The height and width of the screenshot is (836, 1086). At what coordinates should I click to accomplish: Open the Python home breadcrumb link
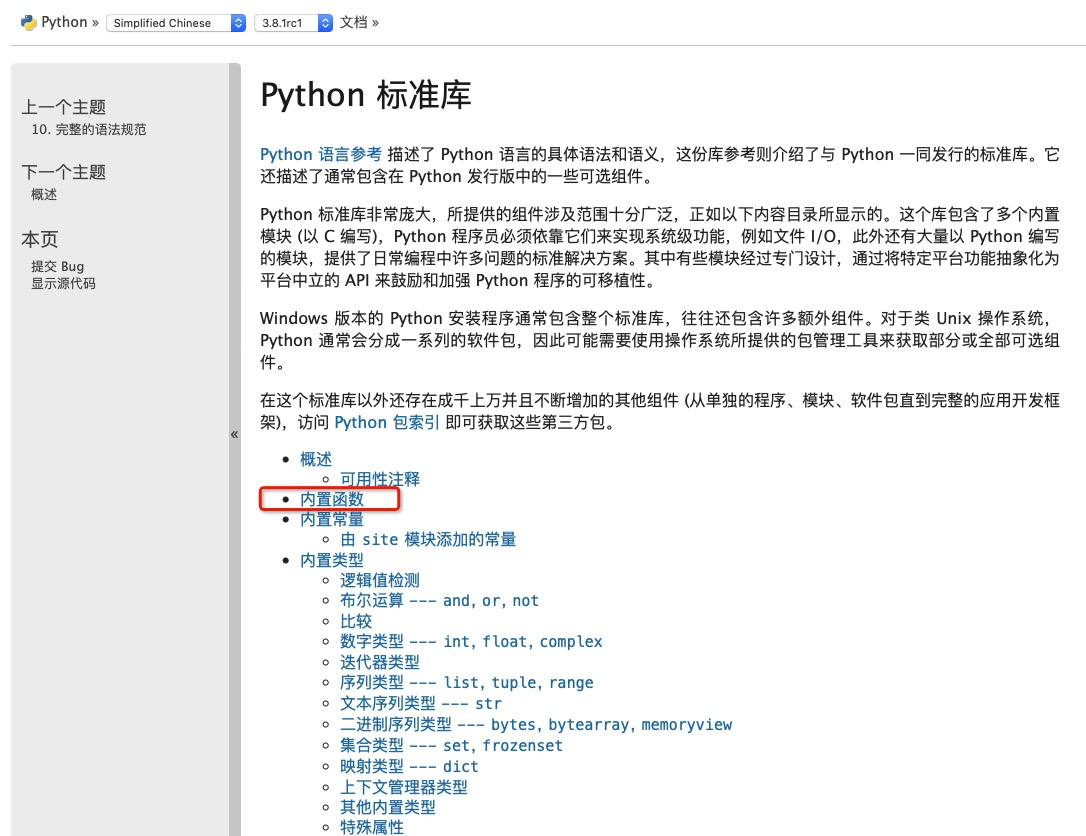point(64,22)
